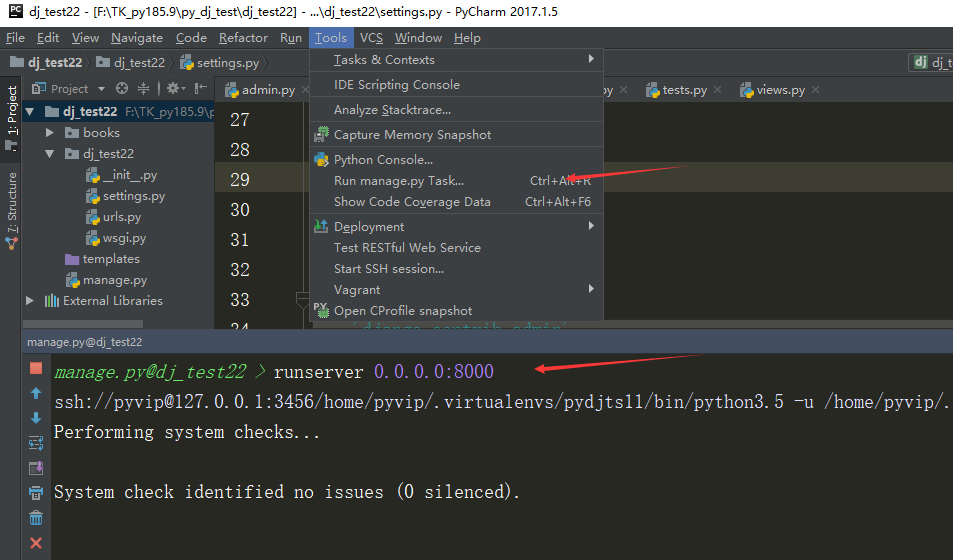Viewport: 953px width, 560px height.
Task: Expand the books folder
Action: (50, 133)
